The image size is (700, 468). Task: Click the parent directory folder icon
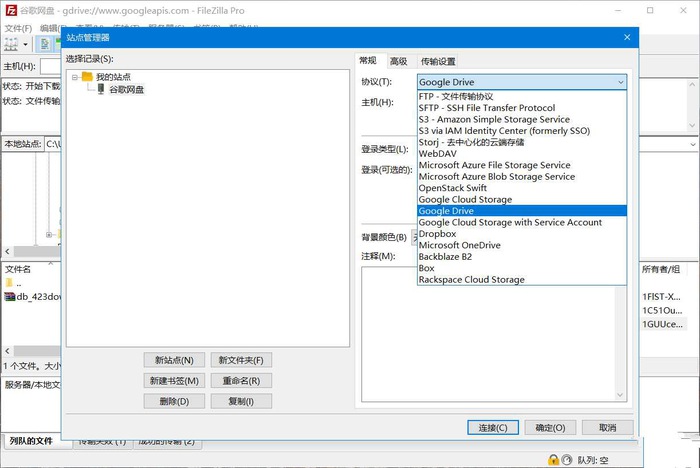click(9, 283)
